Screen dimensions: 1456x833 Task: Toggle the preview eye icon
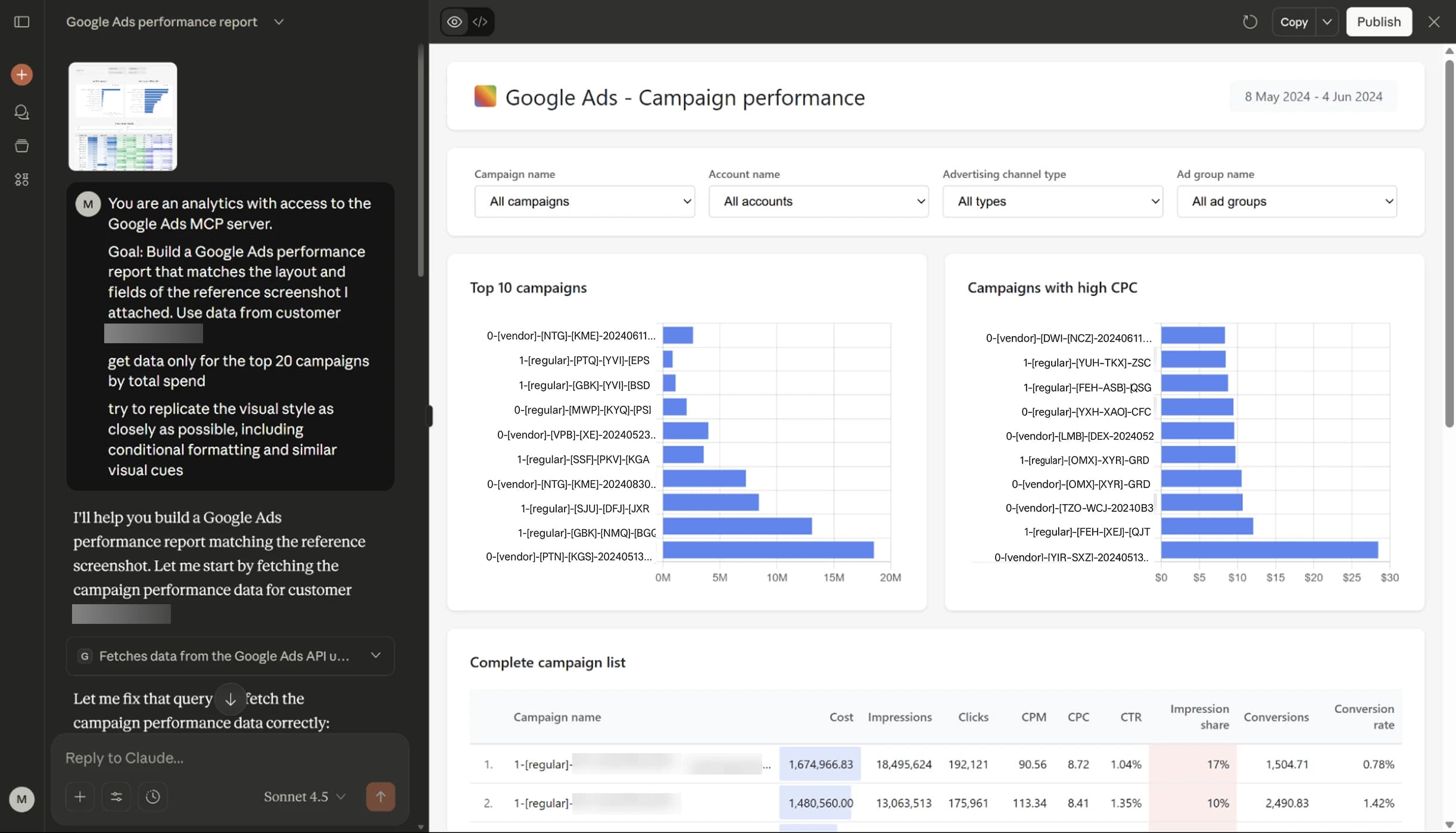454,21
